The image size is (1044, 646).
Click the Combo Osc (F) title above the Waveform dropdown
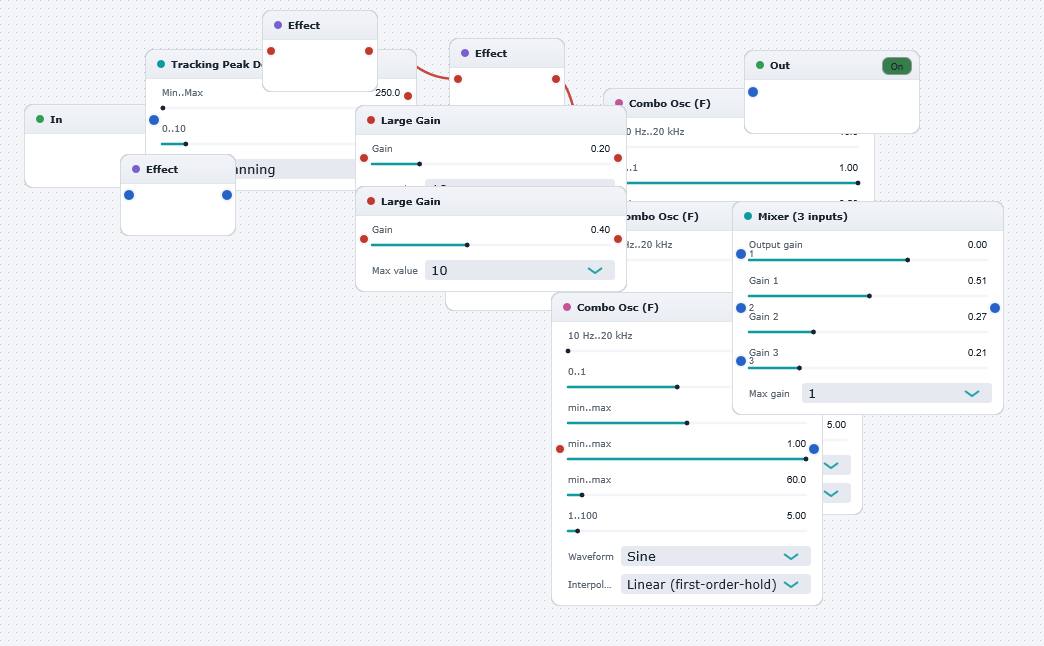click(617, 308)
